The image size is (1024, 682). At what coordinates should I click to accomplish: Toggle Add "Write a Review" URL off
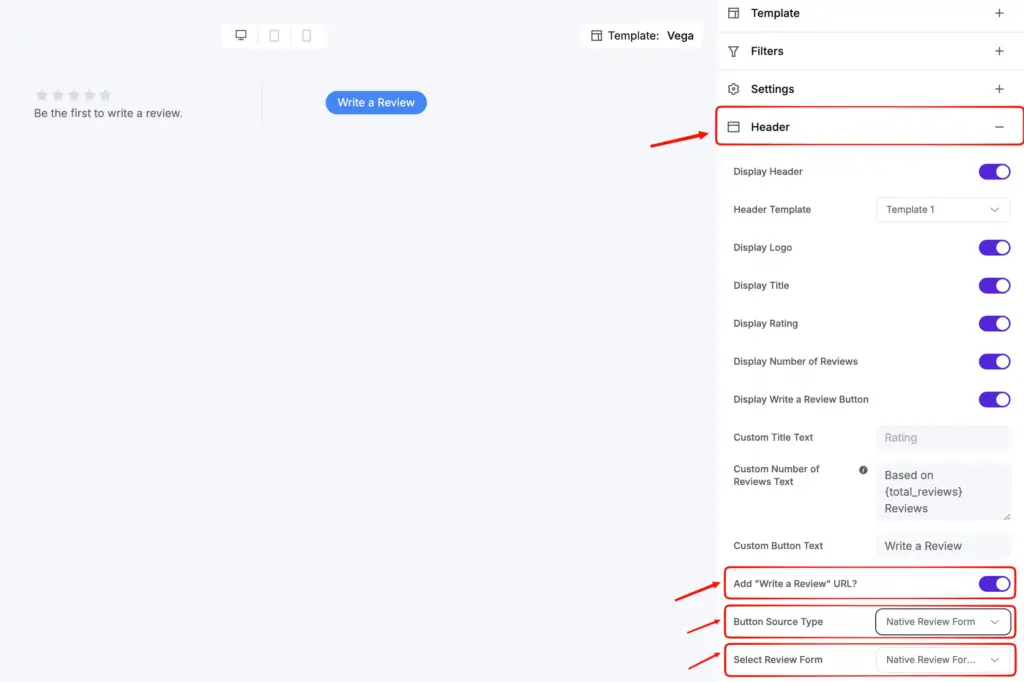(994, 584)
